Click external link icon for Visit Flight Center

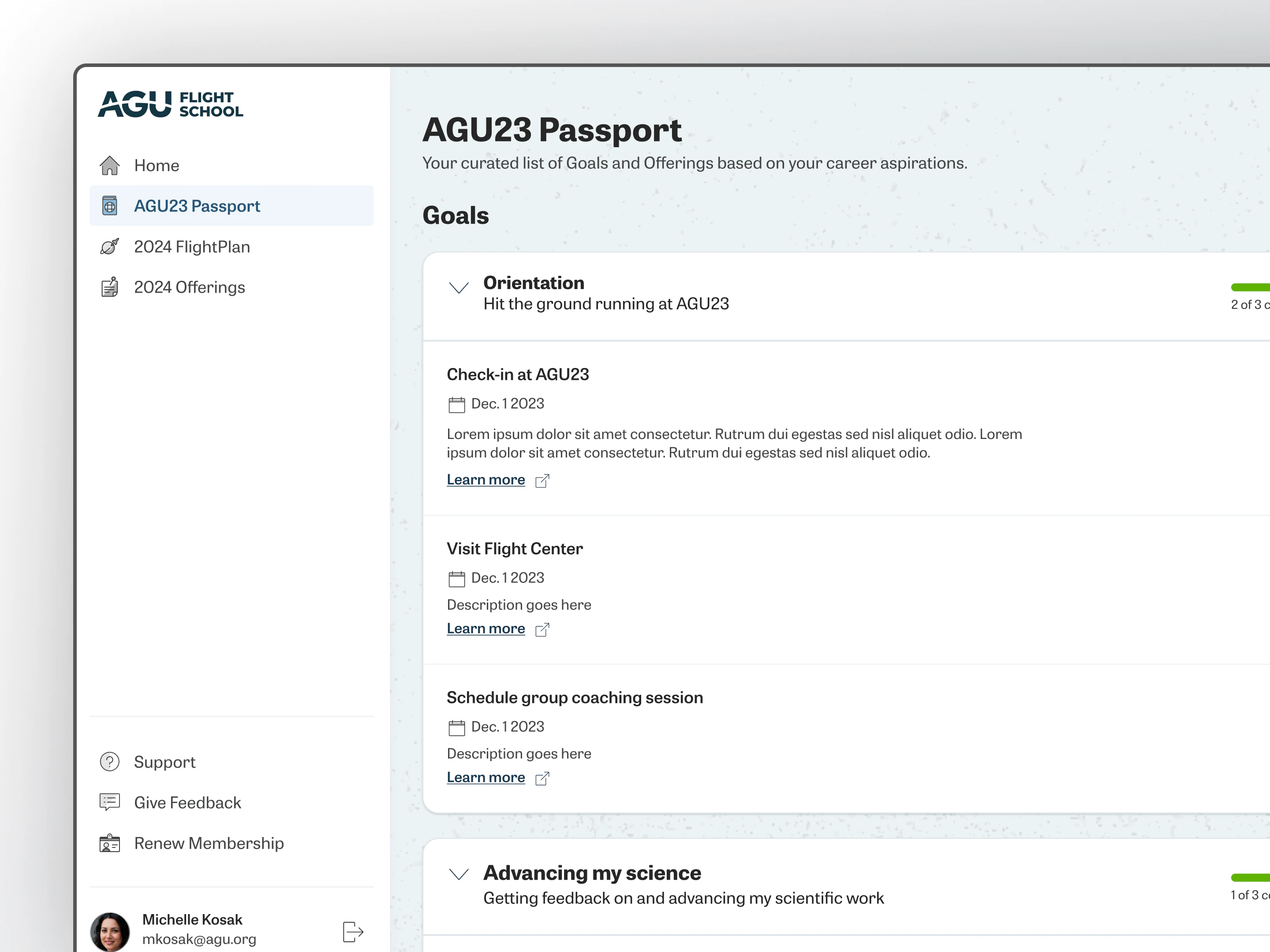(542, 629)
